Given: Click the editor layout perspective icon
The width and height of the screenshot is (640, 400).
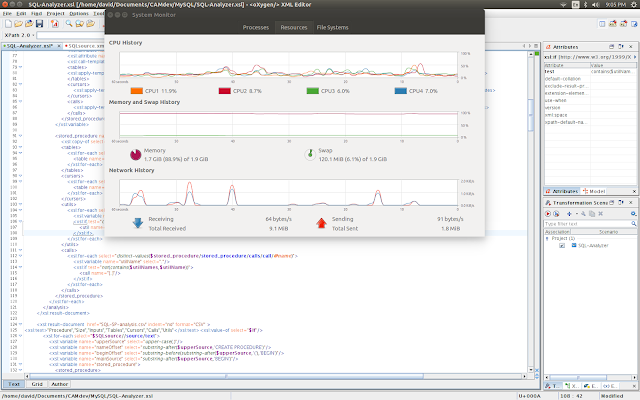Looking at the screenshot, I should point(602,24).
